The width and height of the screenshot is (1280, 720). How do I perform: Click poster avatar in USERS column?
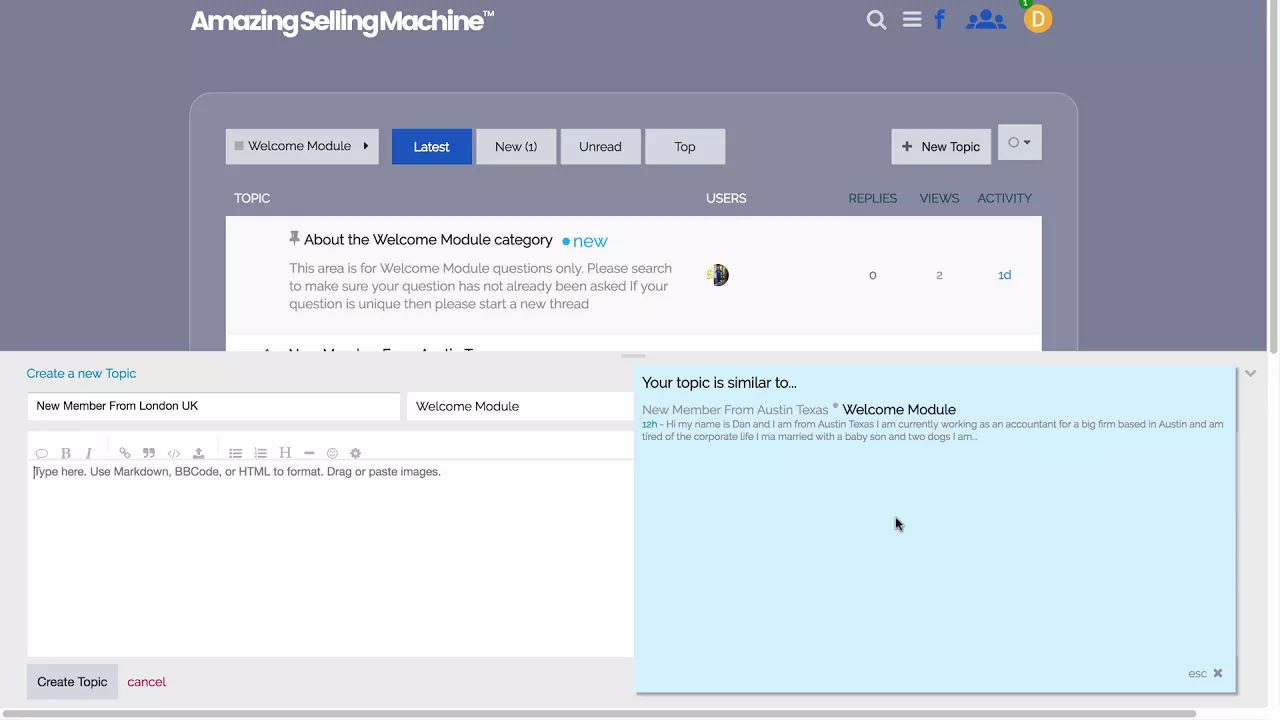tap(717, 275)
